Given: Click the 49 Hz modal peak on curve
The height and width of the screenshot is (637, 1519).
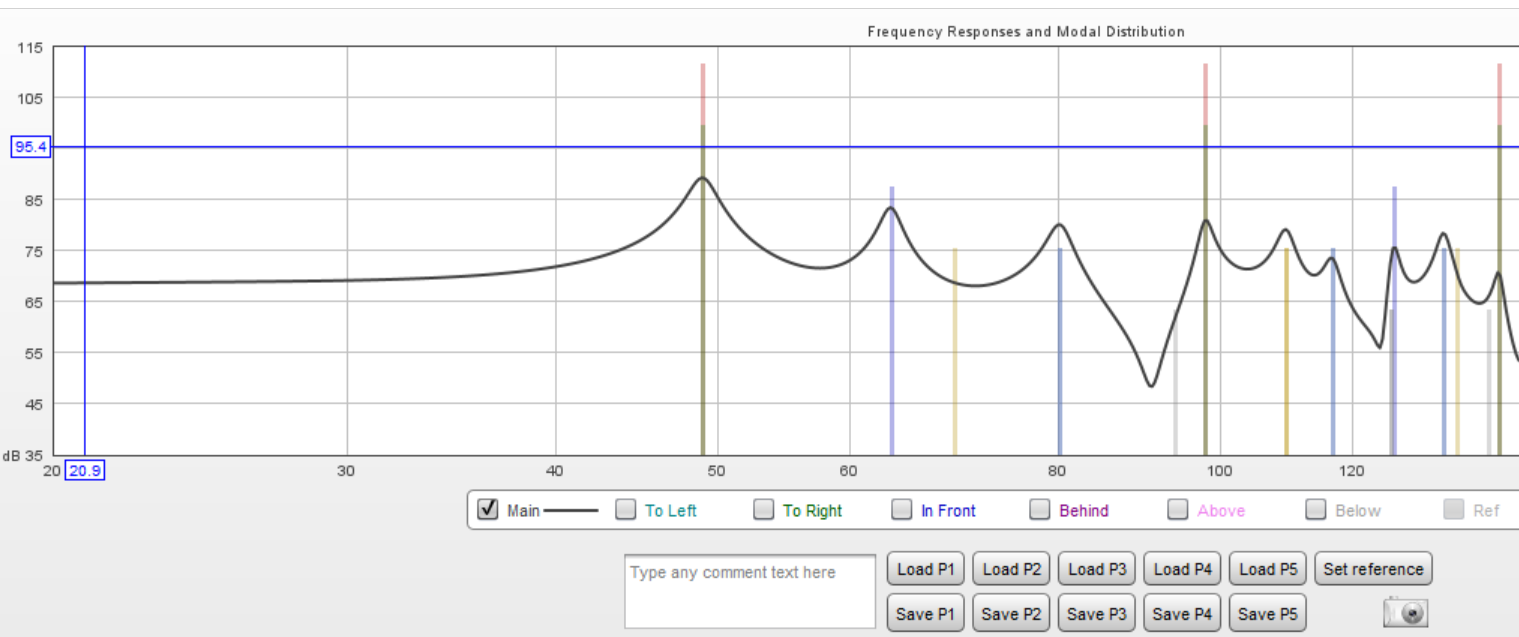Looking at the screenshot, I should click(702, 178).
